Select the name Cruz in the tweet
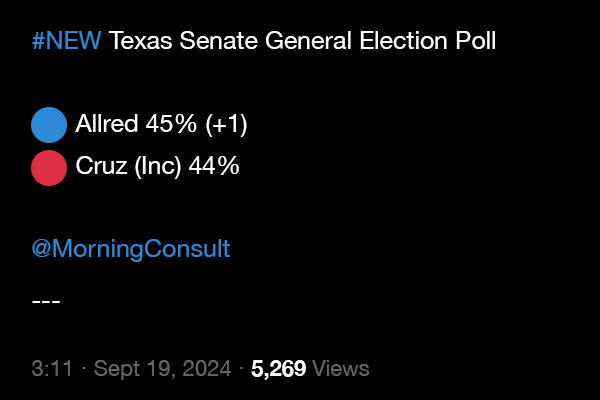Viewport: 600px width, 400px height. (x=101, y=166)
